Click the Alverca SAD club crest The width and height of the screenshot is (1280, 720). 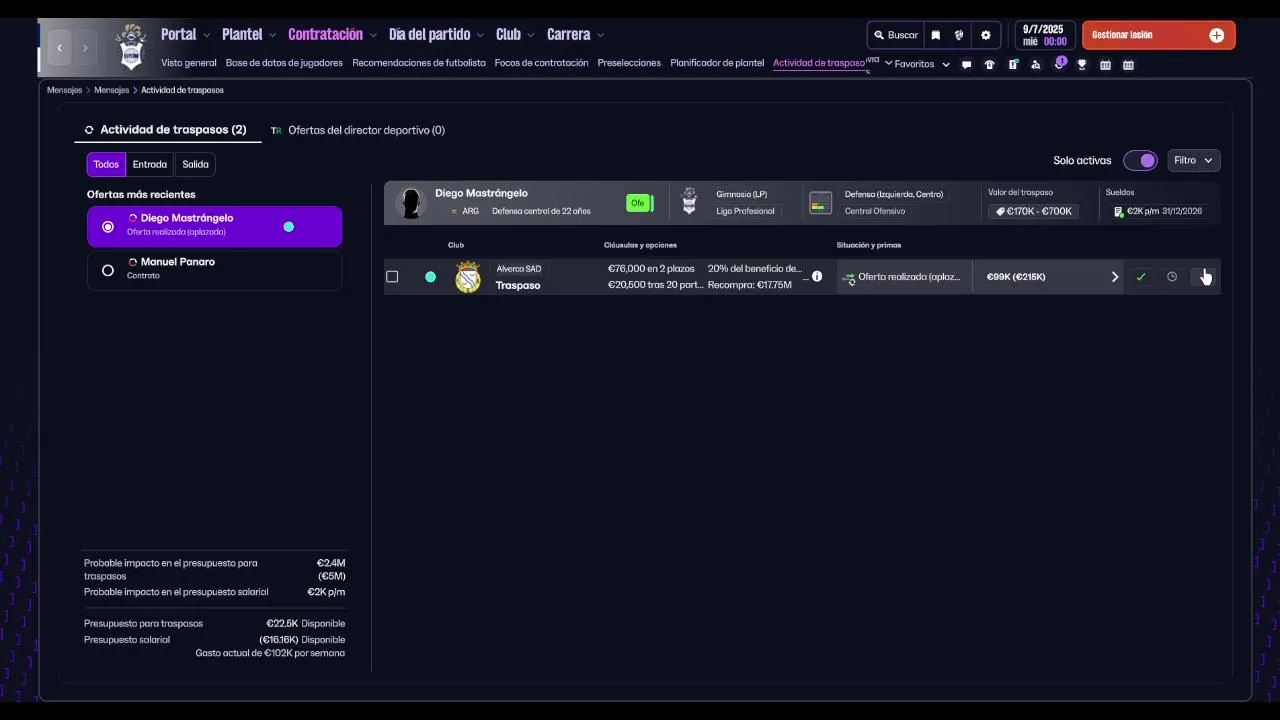pyautogui.click(x=468, y=277)
